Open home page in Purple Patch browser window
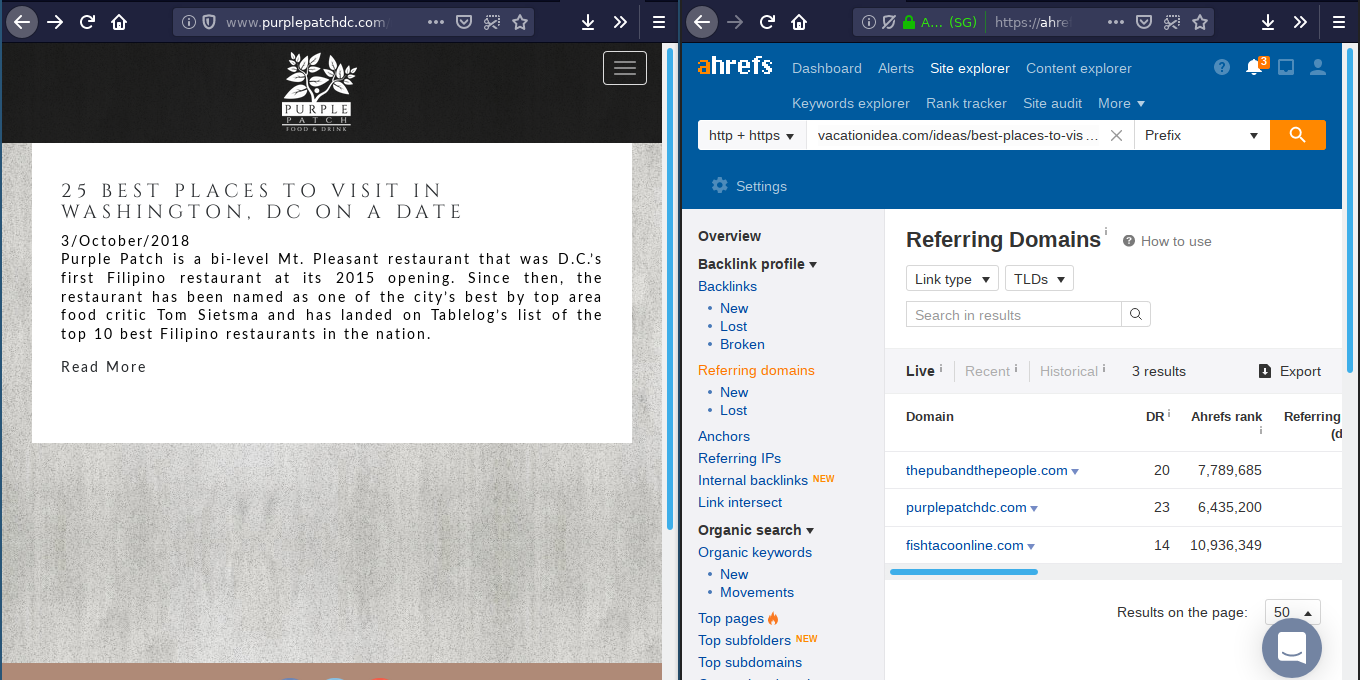1360x680 pixels. click(x=119, y=22)
